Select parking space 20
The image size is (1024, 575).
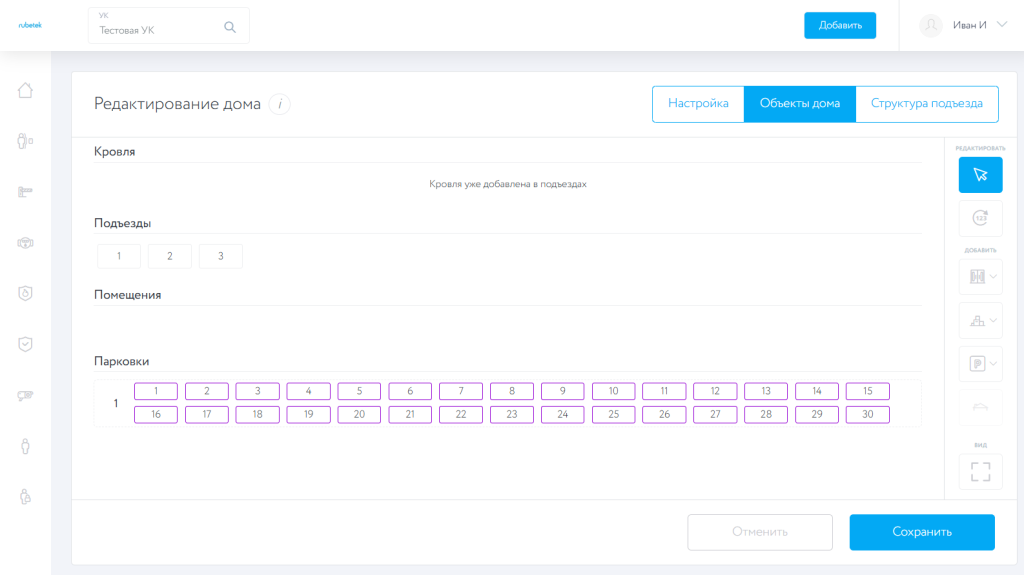tap(359, 414)
